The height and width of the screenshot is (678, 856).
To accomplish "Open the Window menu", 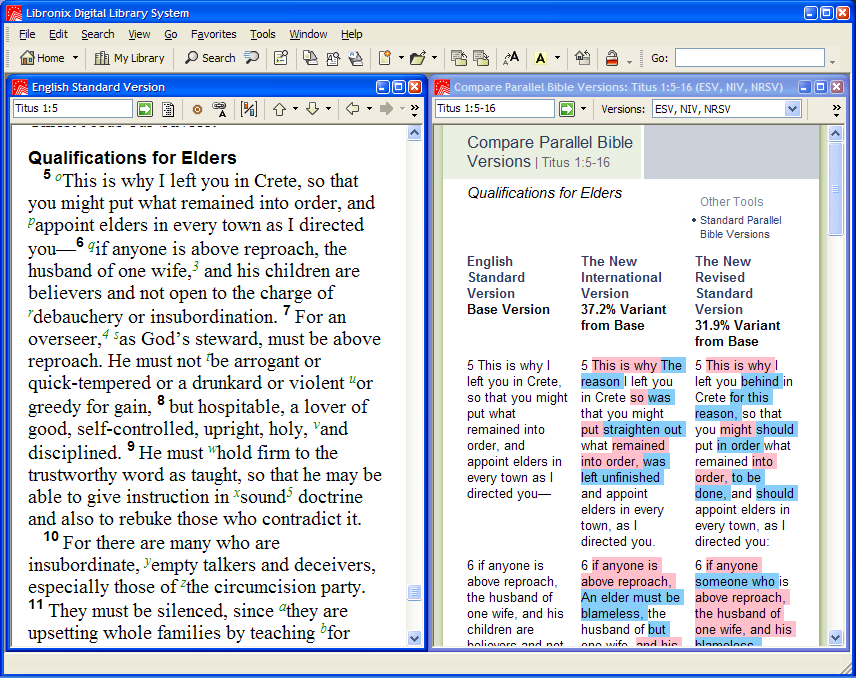I will click(x=308, y=34).
